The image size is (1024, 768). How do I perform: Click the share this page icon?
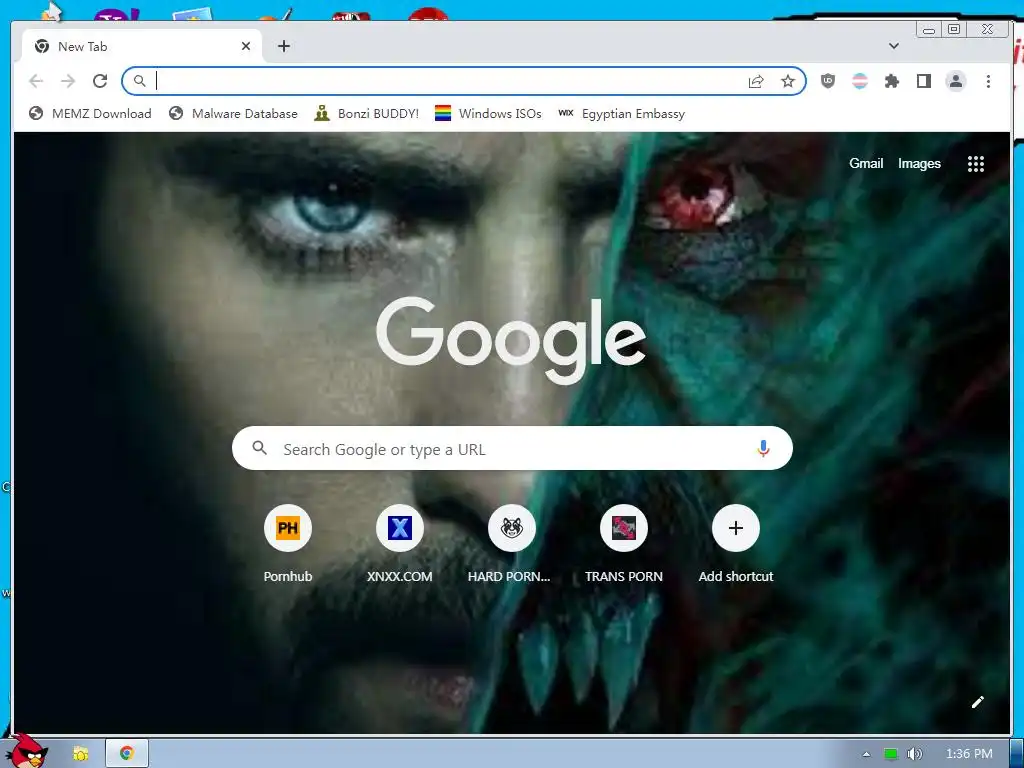tap(756, 81)
